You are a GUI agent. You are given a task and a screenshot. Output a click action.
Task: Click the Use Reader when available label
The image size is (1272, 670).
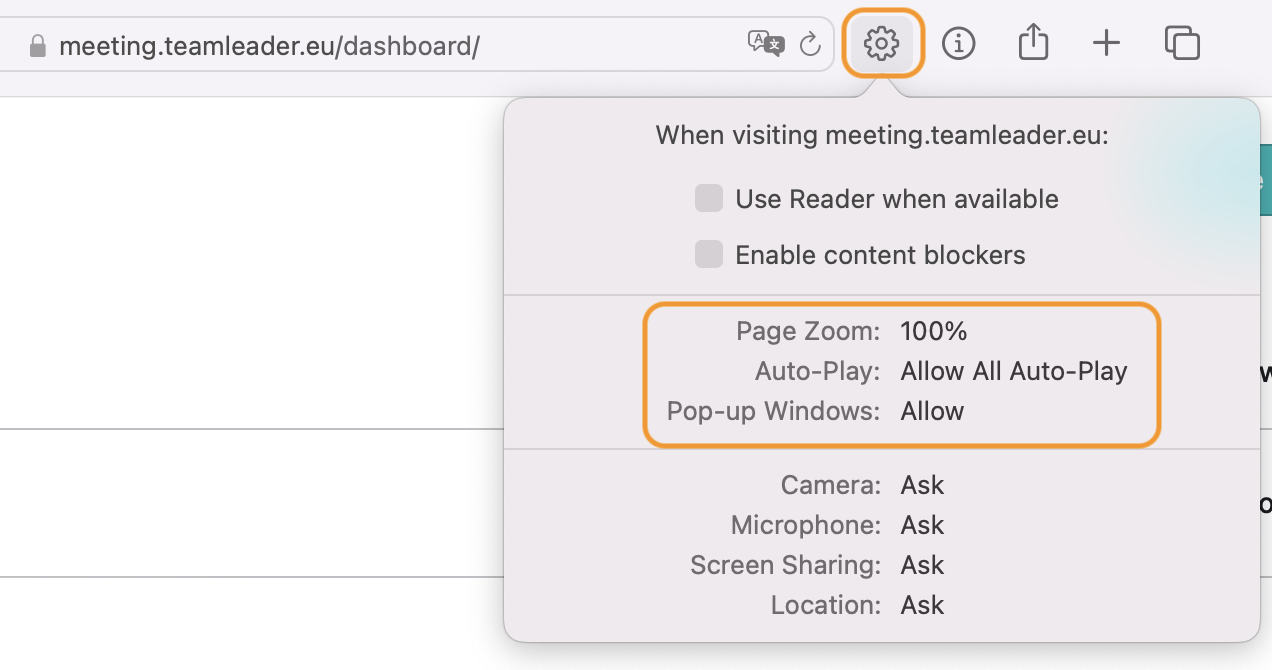point(897,199)
